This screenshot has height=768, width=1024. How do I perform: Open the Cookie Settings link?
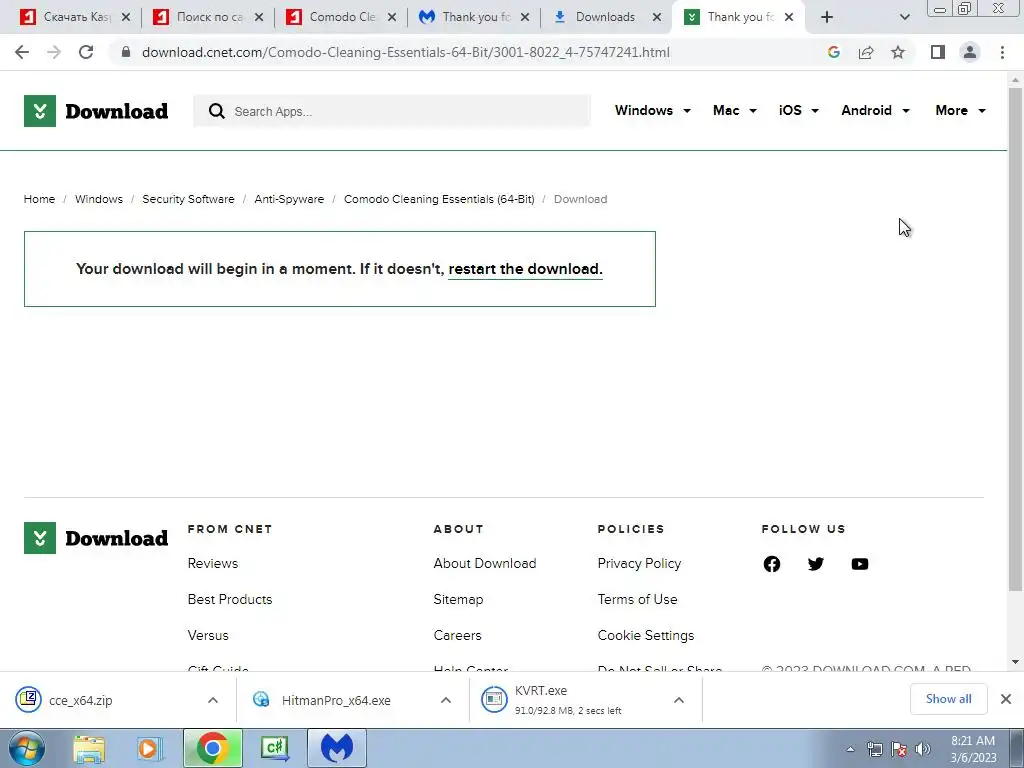click(646, 635)
